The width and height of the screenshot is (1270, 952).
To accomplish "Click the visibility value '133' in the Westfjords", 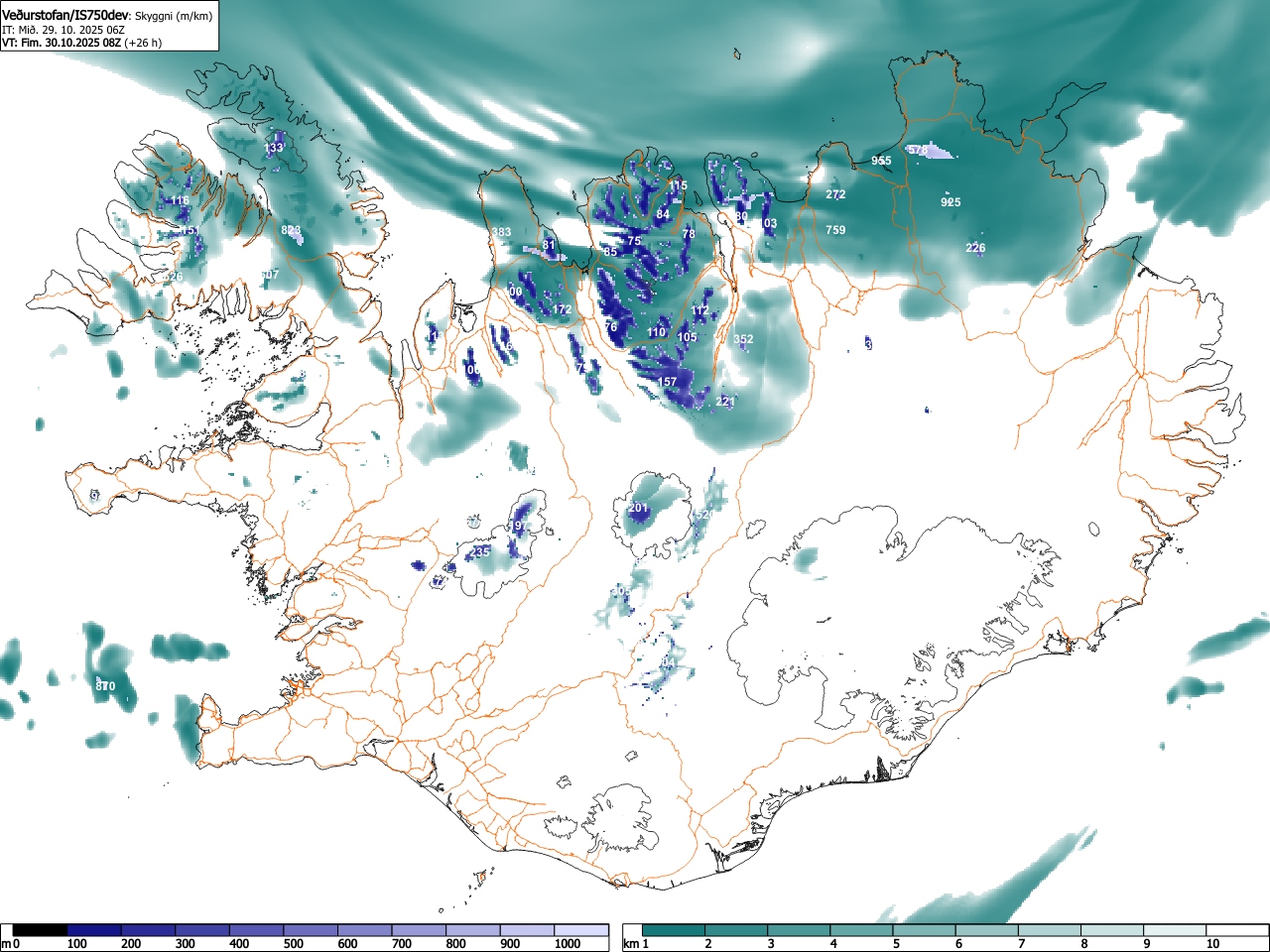I will click(274, 148).
